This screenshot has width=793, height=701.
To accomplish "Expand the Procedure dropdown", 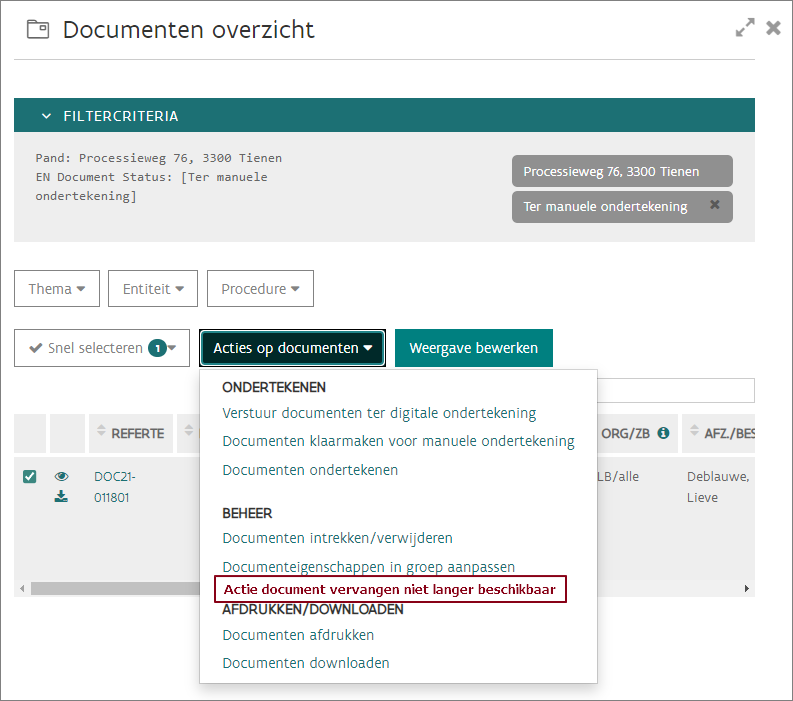I will coord(260,289).
